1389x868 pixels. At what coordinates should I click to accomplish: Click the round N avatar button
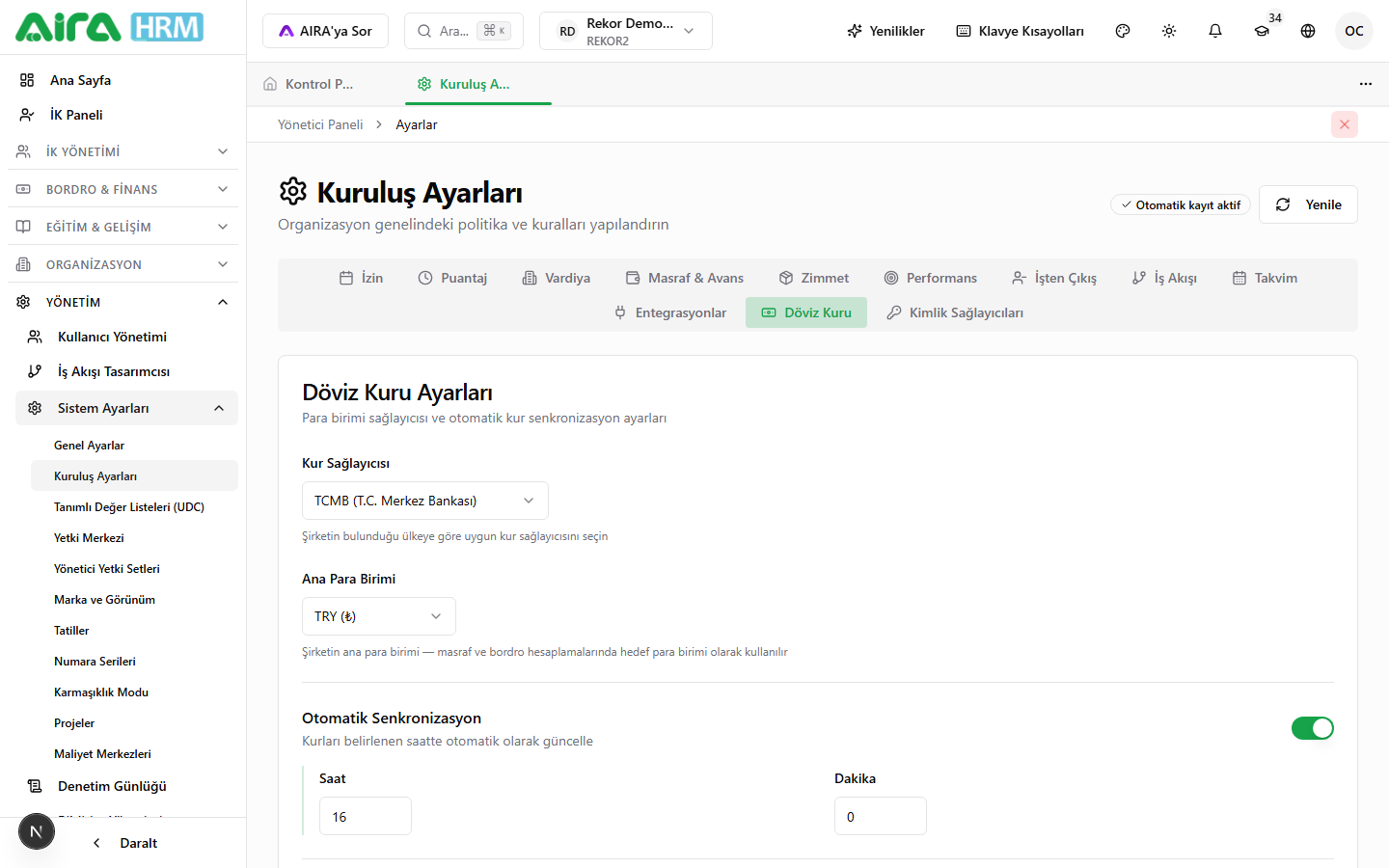coord(37,831)
